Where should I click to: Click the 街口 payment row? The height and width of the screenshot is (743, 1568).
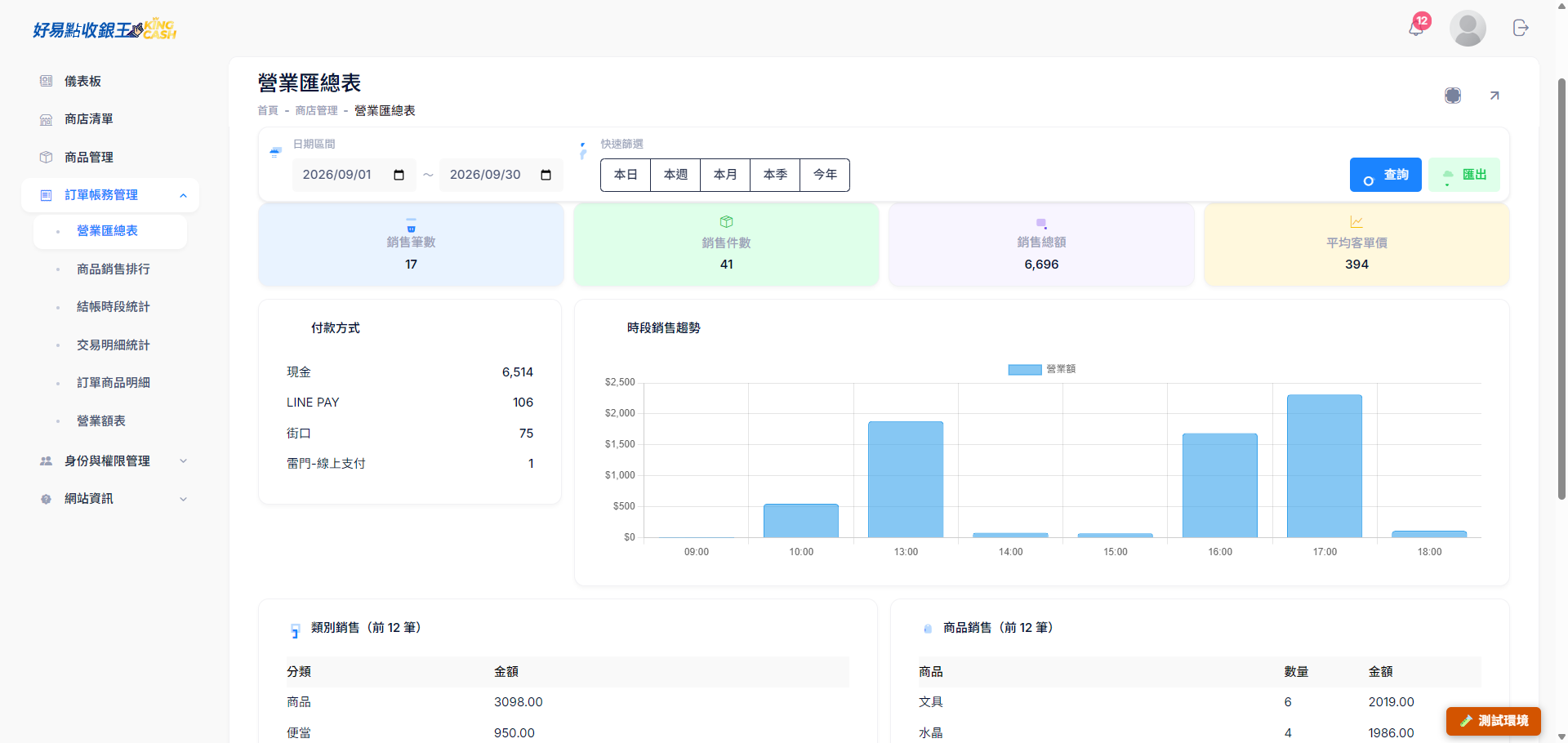coord(410,434)
